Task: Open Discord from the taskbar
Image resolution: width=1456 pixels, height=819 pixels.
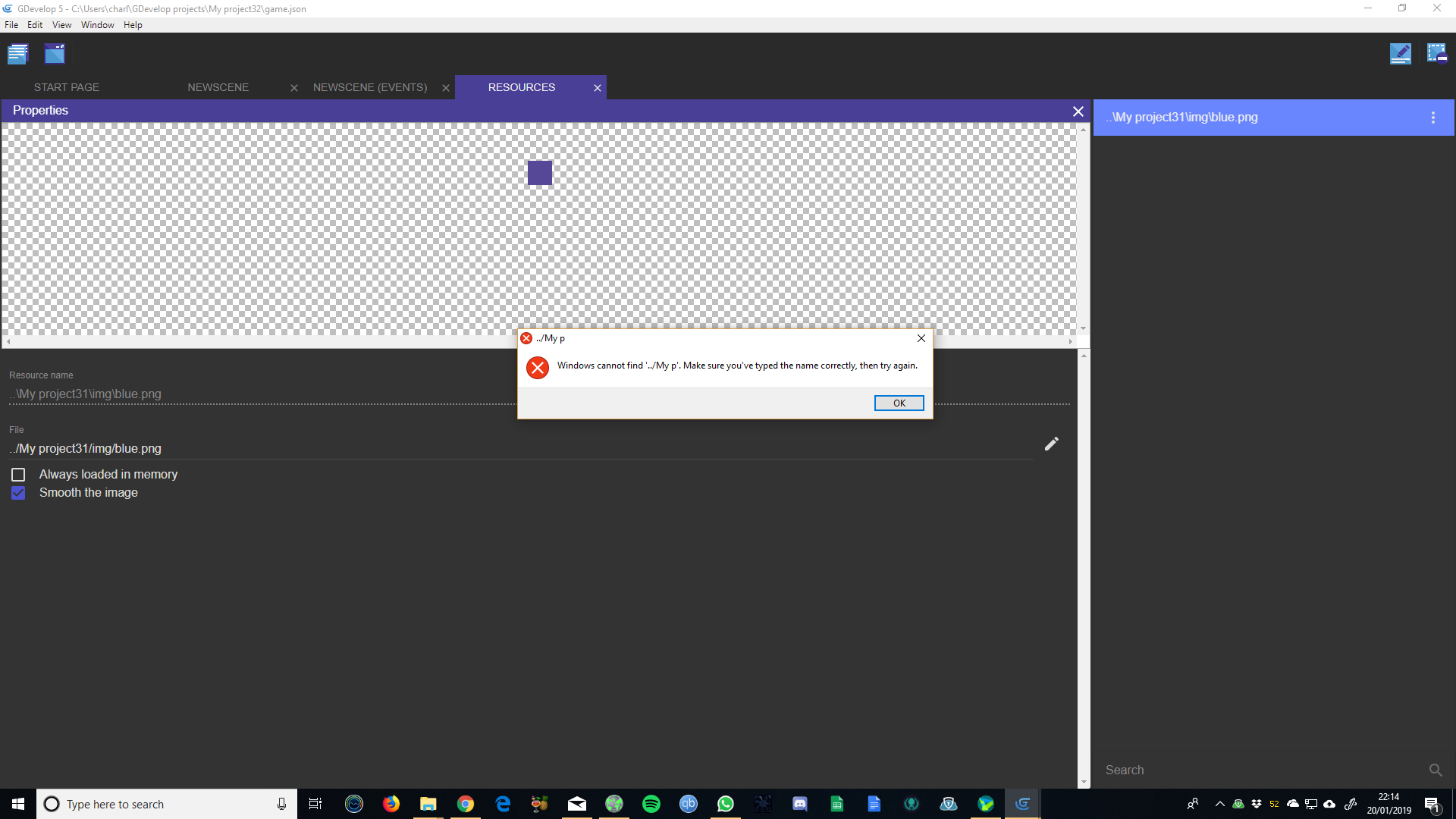Action: [x=800, y=804]
